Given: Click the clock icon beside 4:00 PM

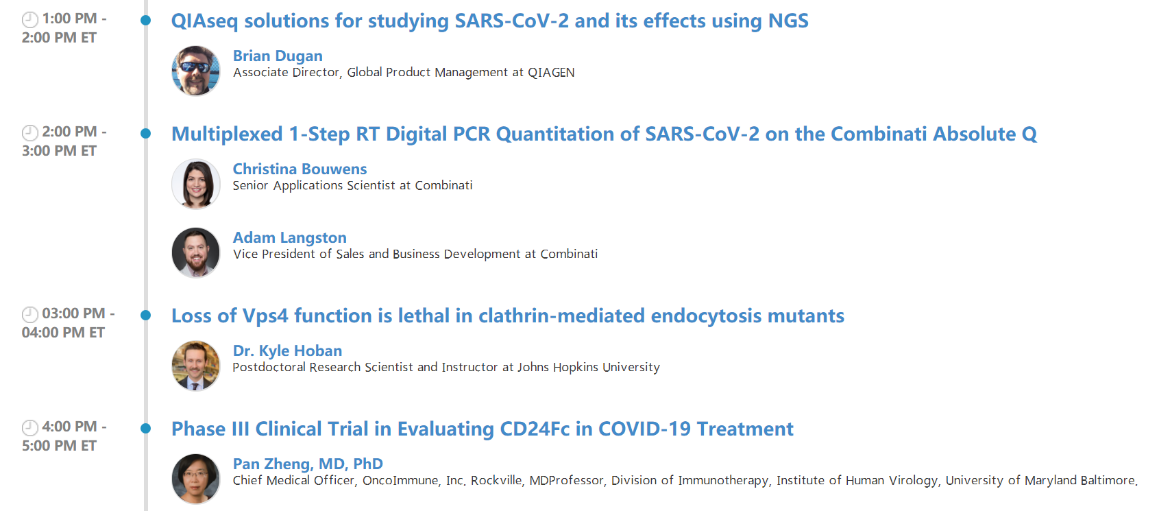Looking at the screenshot, I should click(x=30, y=428).
